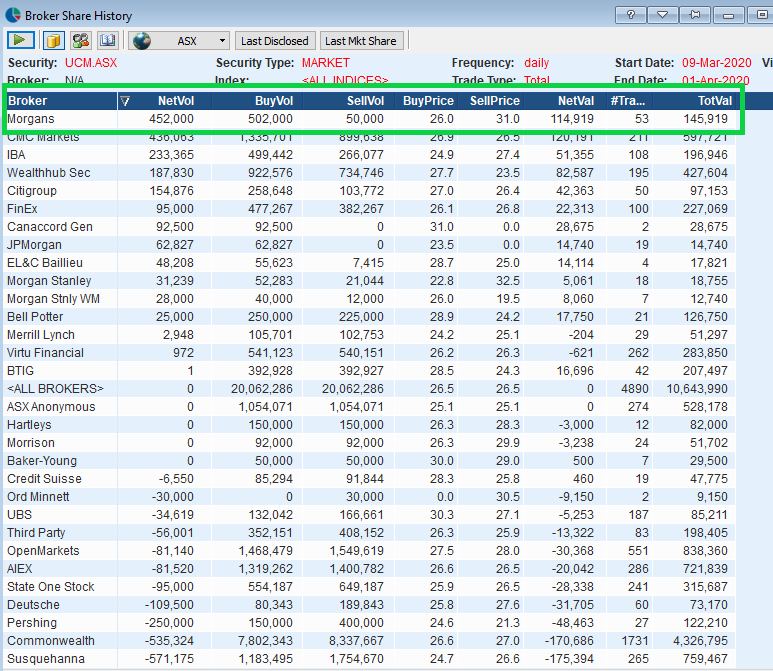This screenshot has width=773, height=671.
Task: Select the Wealthhub Sec row
Action: point(370,173)
